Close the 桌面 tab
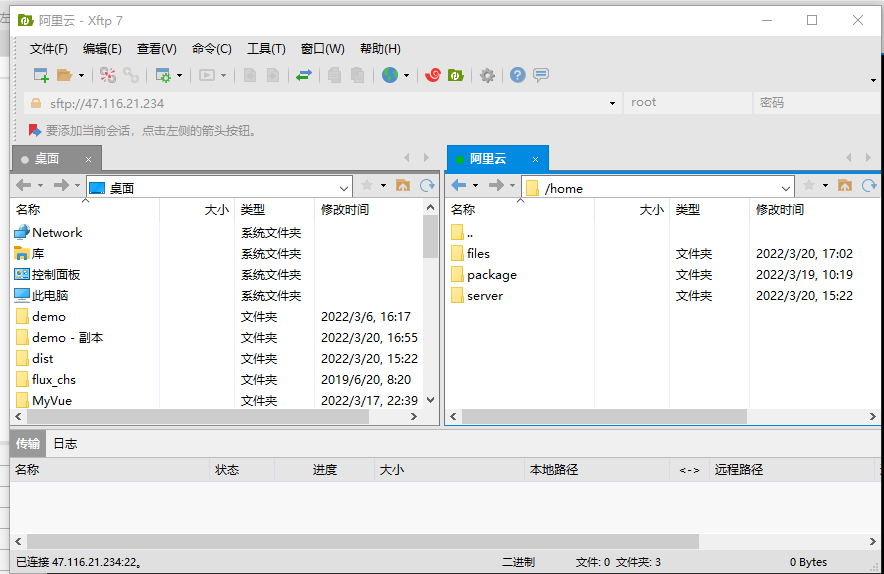884x574 pixels. [x=89, y=160]
